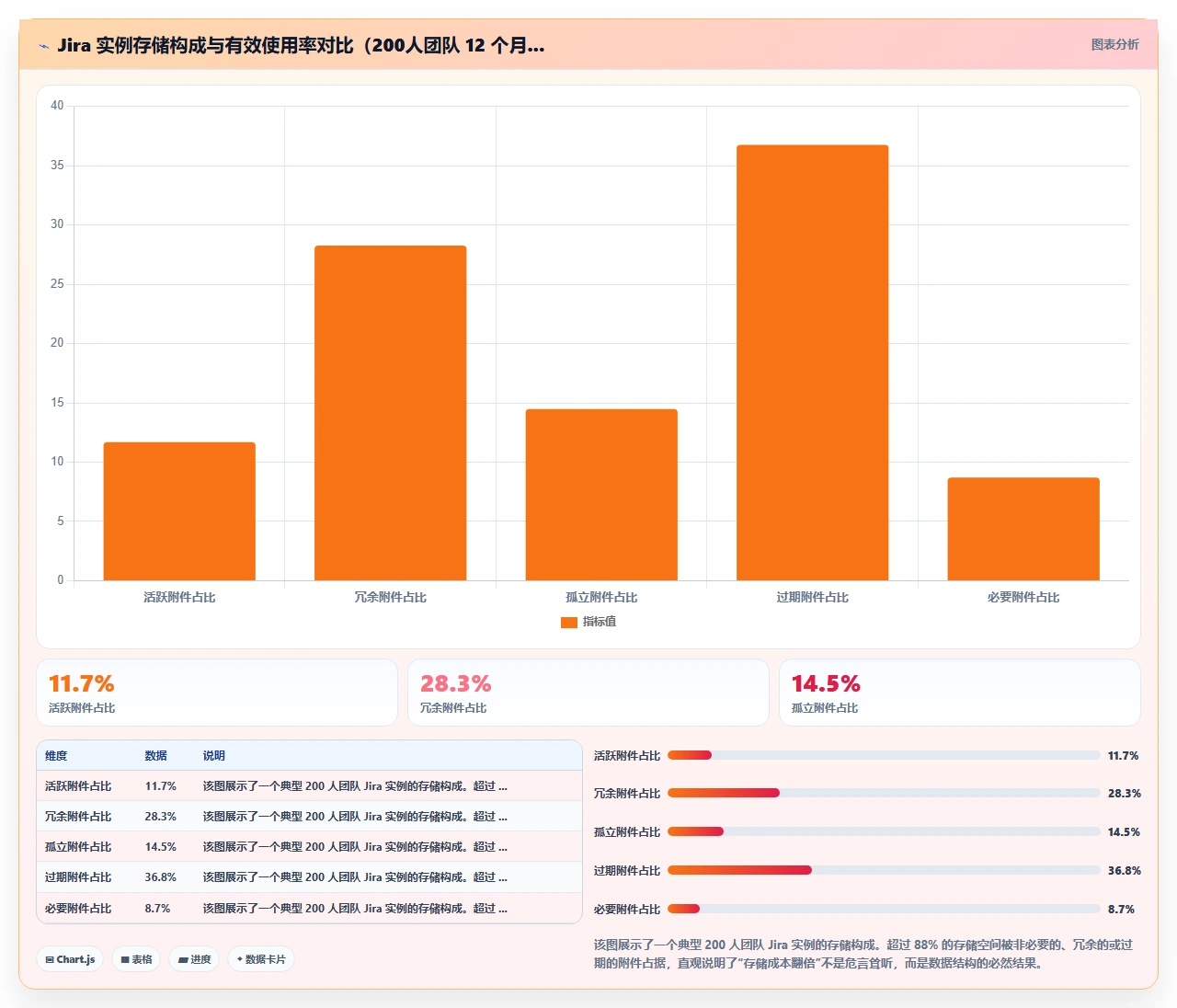Open the 28.3% 冗余附件占比 stat card
The image size is (1177, 1008).
coord(588,693)
